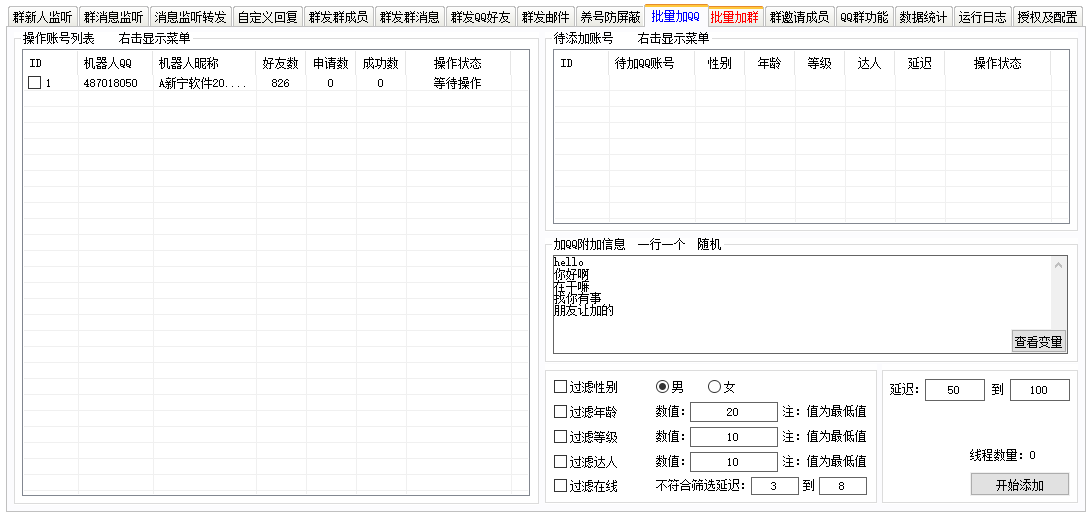Screen dimensions: 1089x518
Task: Open the 授权及配置 tab
Action: (x=1047, y=17)
